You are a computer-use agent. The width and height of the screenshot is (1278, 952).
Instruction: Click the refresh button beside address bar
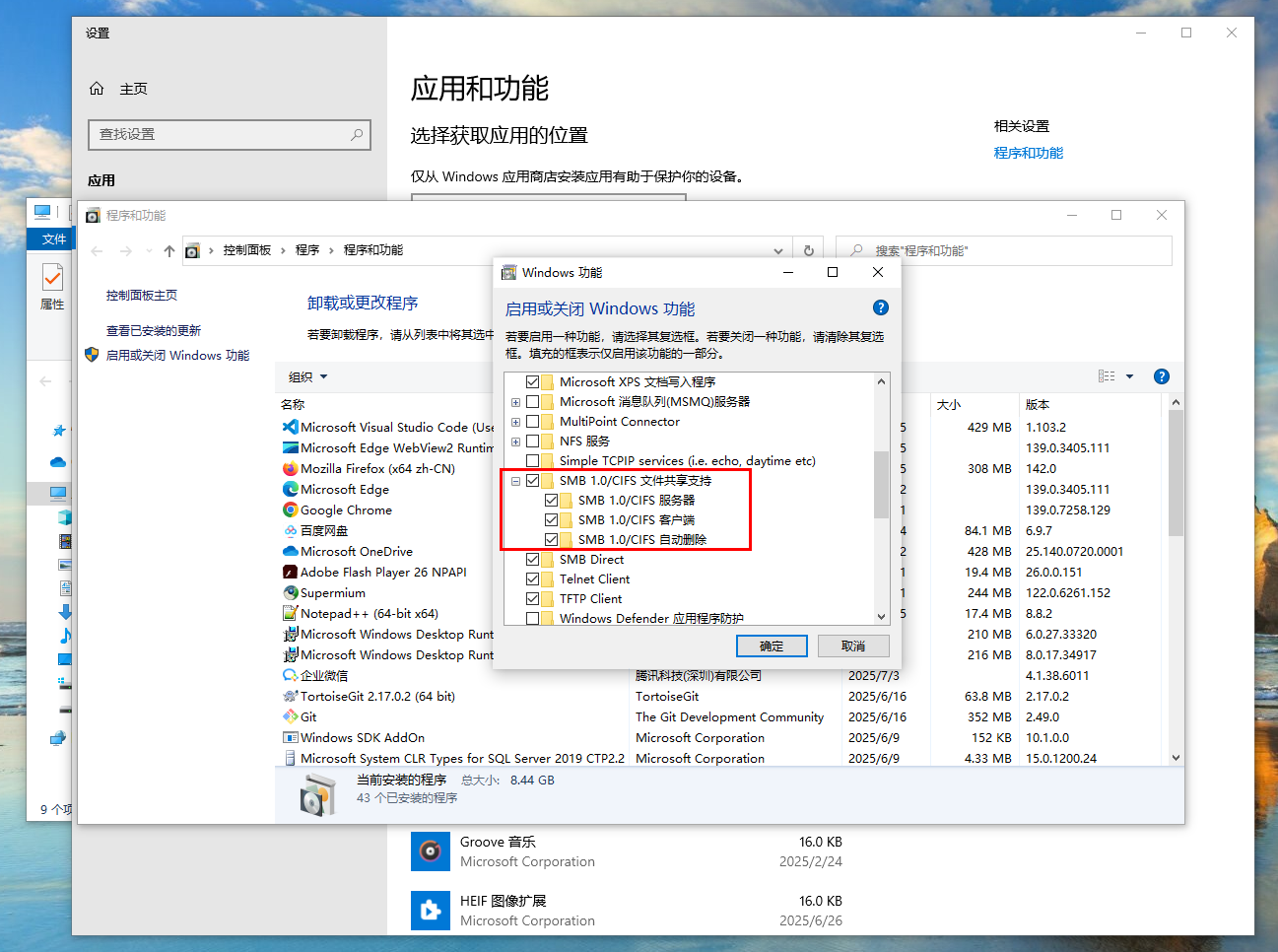coord(809,250)
